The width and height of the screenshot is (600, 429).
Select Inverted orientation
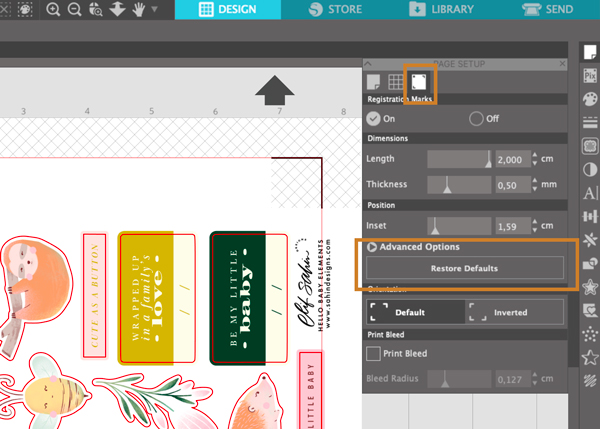(514, 312)
